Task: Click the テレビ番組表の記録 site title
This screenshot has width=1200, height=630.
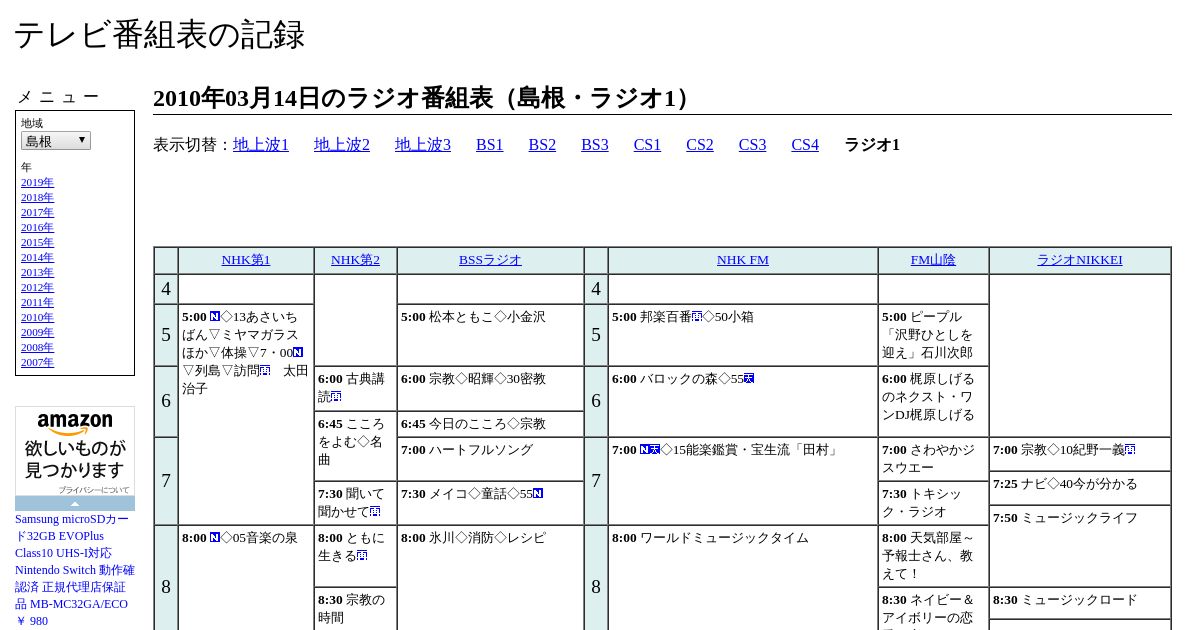Action: pyautogui.click(x=159, y=35)
